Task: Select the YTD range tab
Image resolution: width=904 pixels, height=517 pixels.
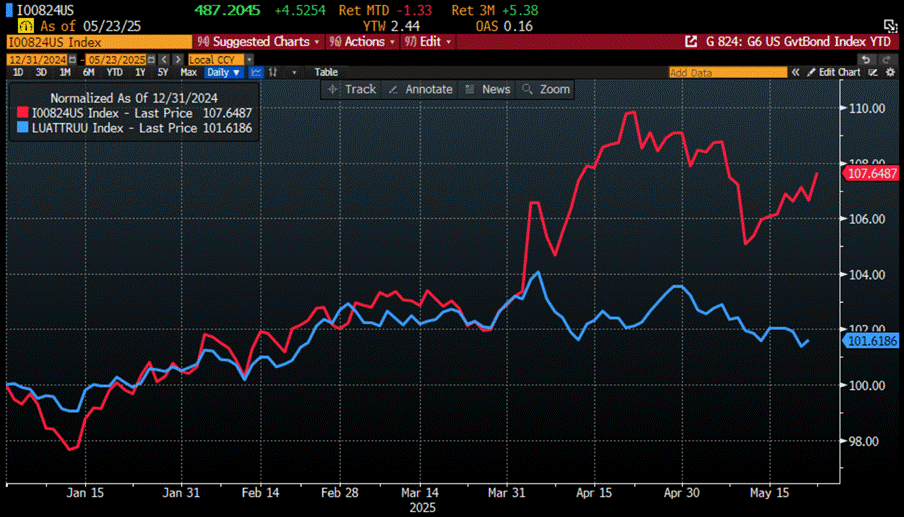Action: 114,72
